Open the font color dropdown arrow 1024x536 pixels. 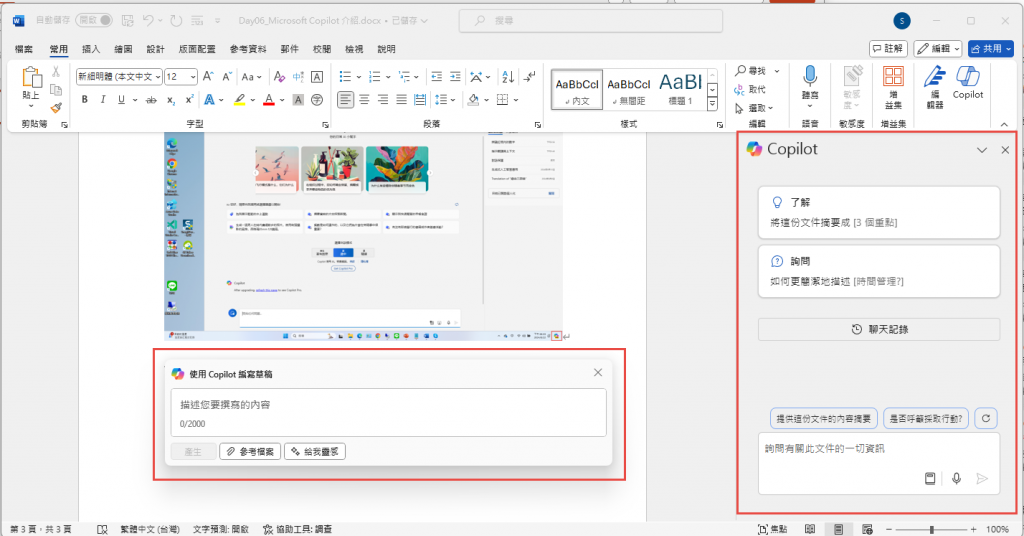[x=282, y=101]
